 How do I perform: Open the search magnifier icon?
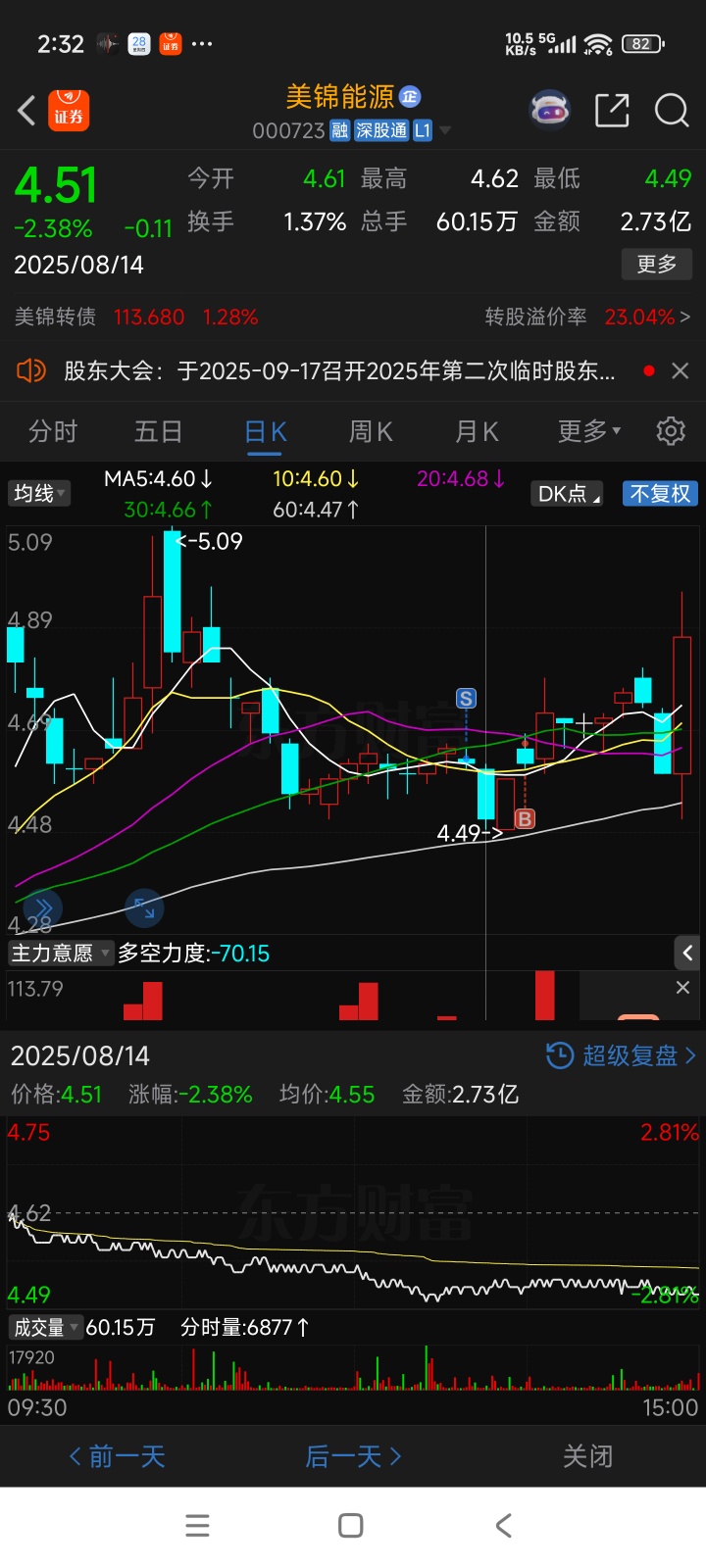(x=672, y=110)
